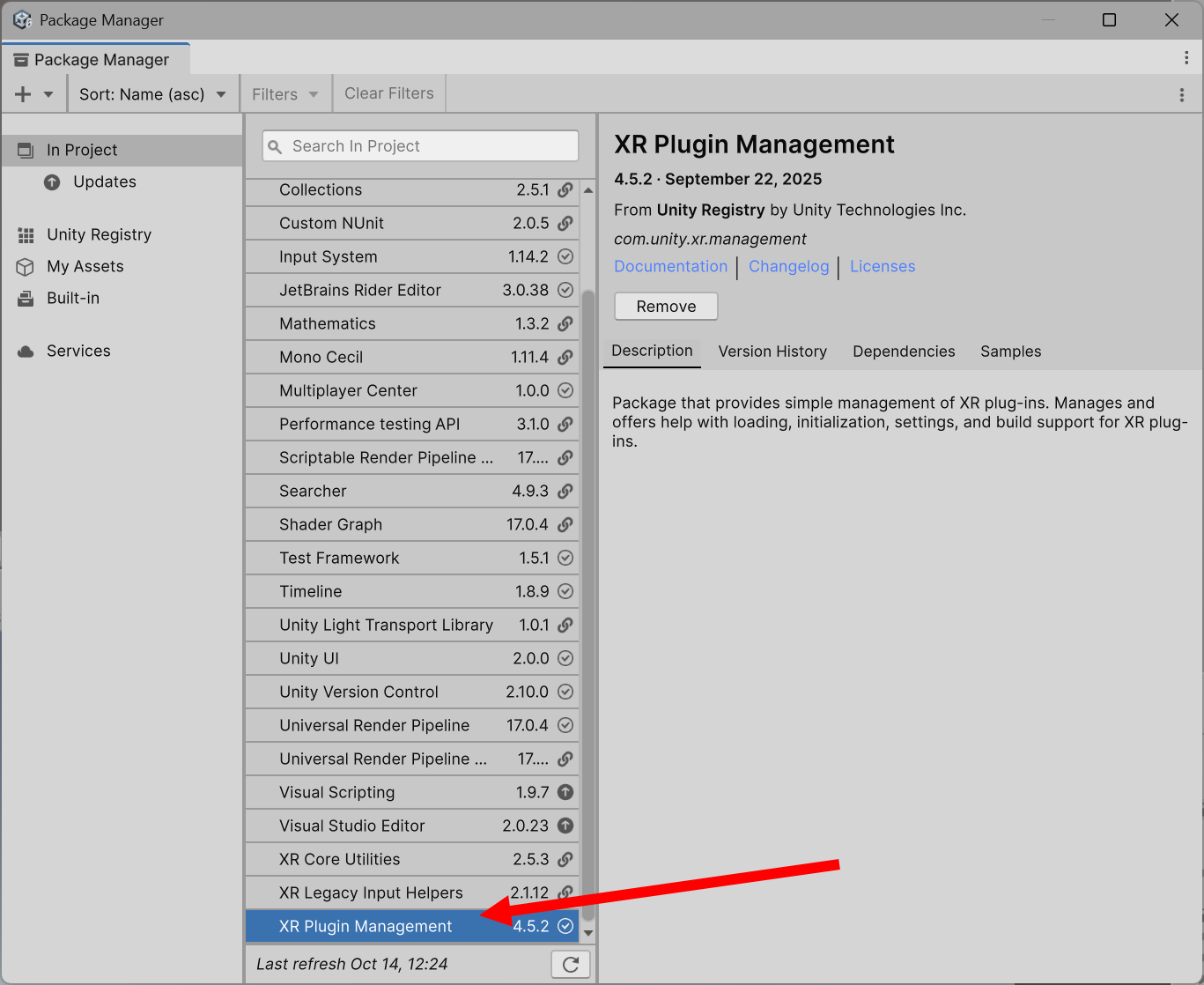Select the Visual Scripting package
Image resolution: width=1204 pixels, height=985 pixels.
(x=412, y=792)
